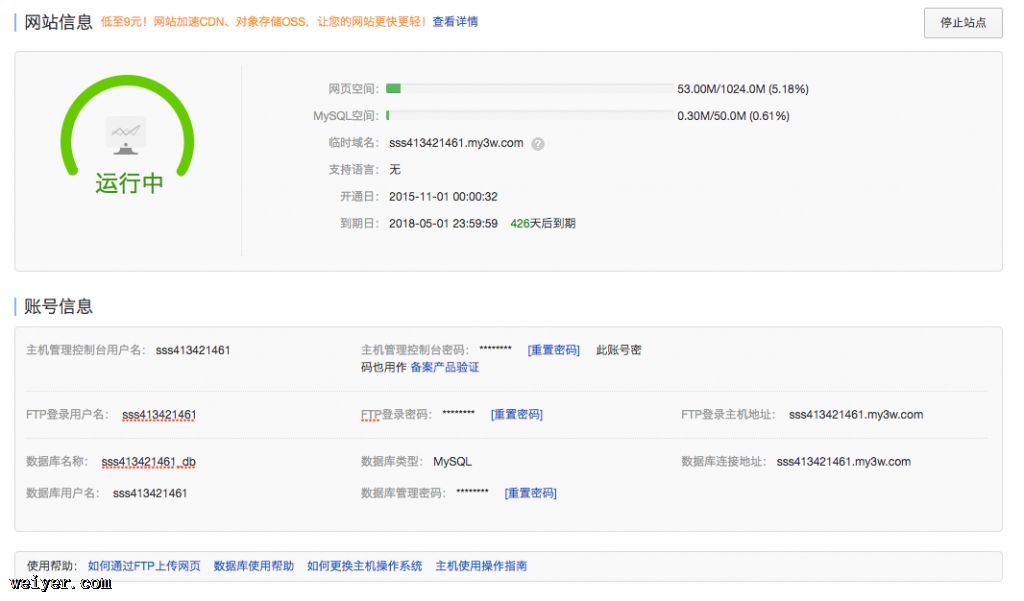This screenshot has height=601, width=1024.
Task: Open the 如何更换主机操作系统 help link
Action: click(364, 566)
